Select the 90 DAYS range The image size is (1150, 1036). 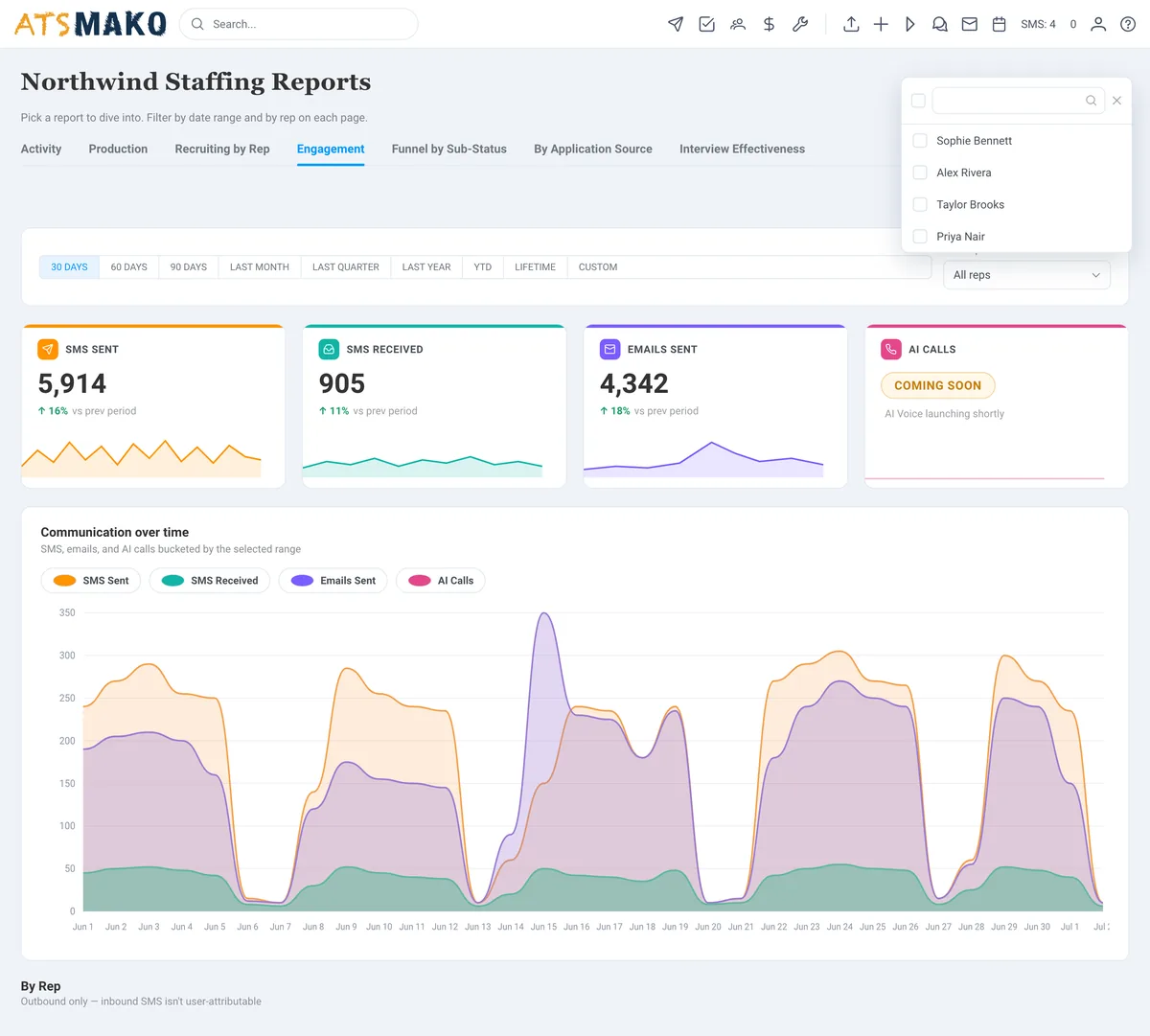coord(189,267)
